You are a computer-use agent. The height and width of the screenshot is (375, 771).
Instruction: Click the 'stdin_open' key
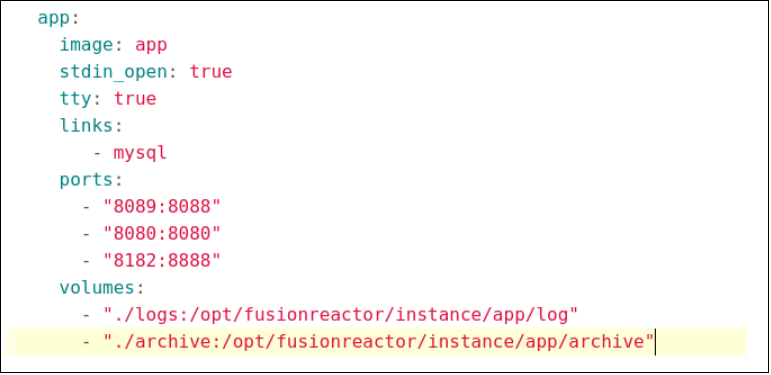point(114,72)
